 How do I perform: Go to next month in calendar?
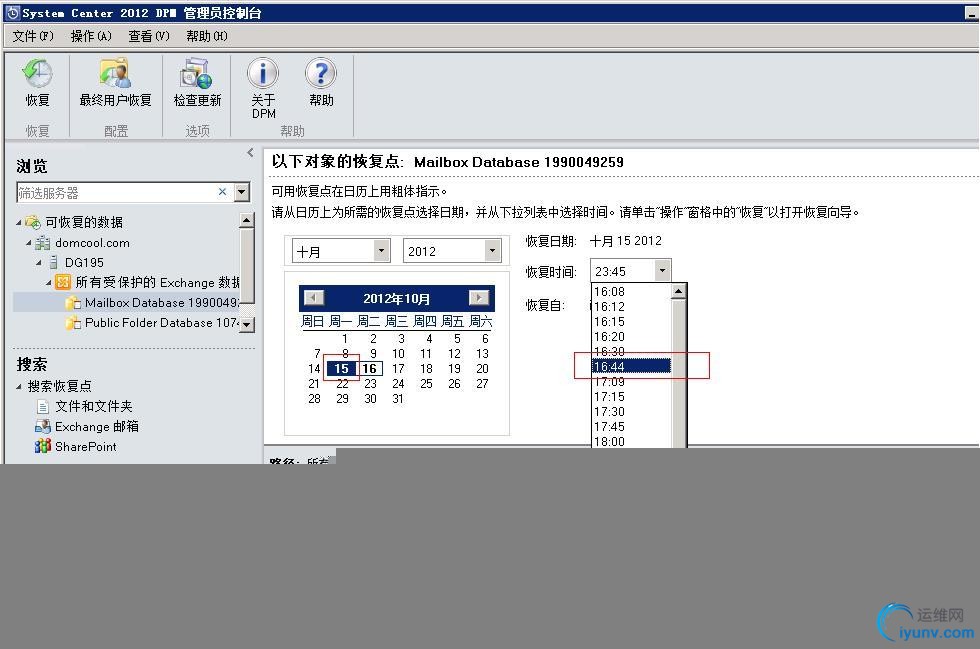(x=479, y=298)
